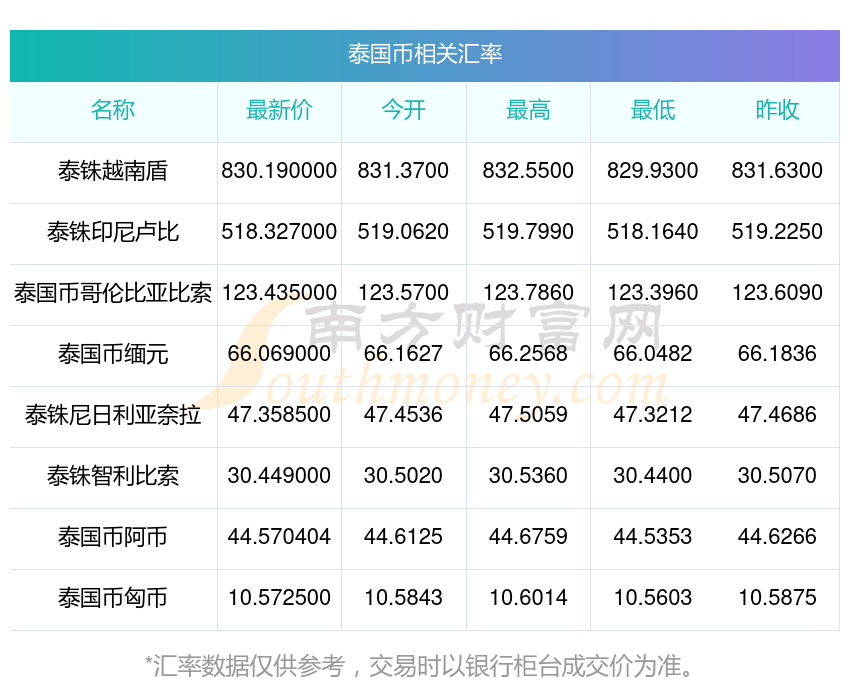850x698 pixels.
Task: Click opening value 831.3700
Action: (x=403, y=171)
